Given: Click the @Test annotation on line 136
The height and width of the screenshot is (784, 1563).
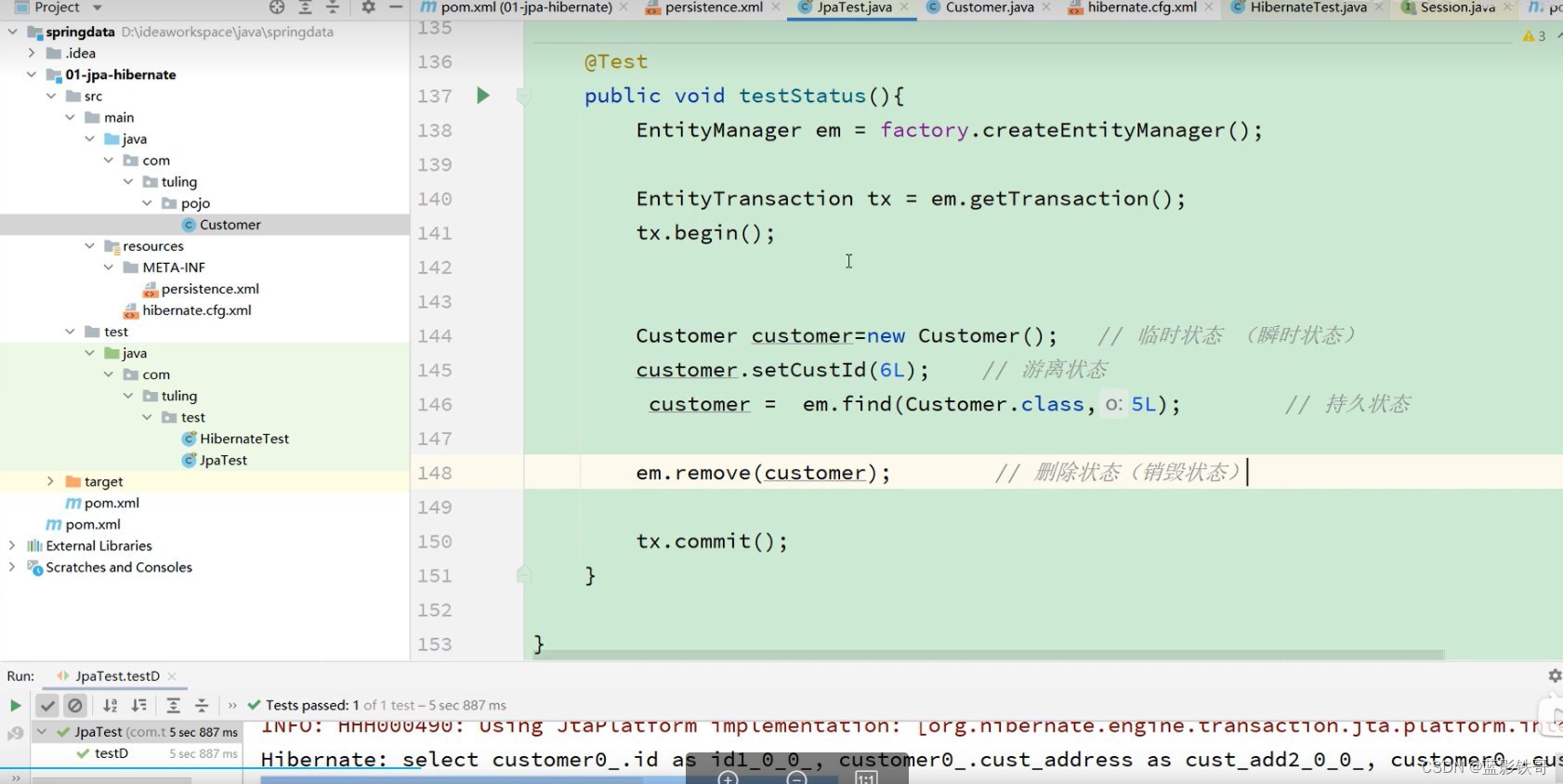Looking at the screenshot, I should tap(615, 62).
